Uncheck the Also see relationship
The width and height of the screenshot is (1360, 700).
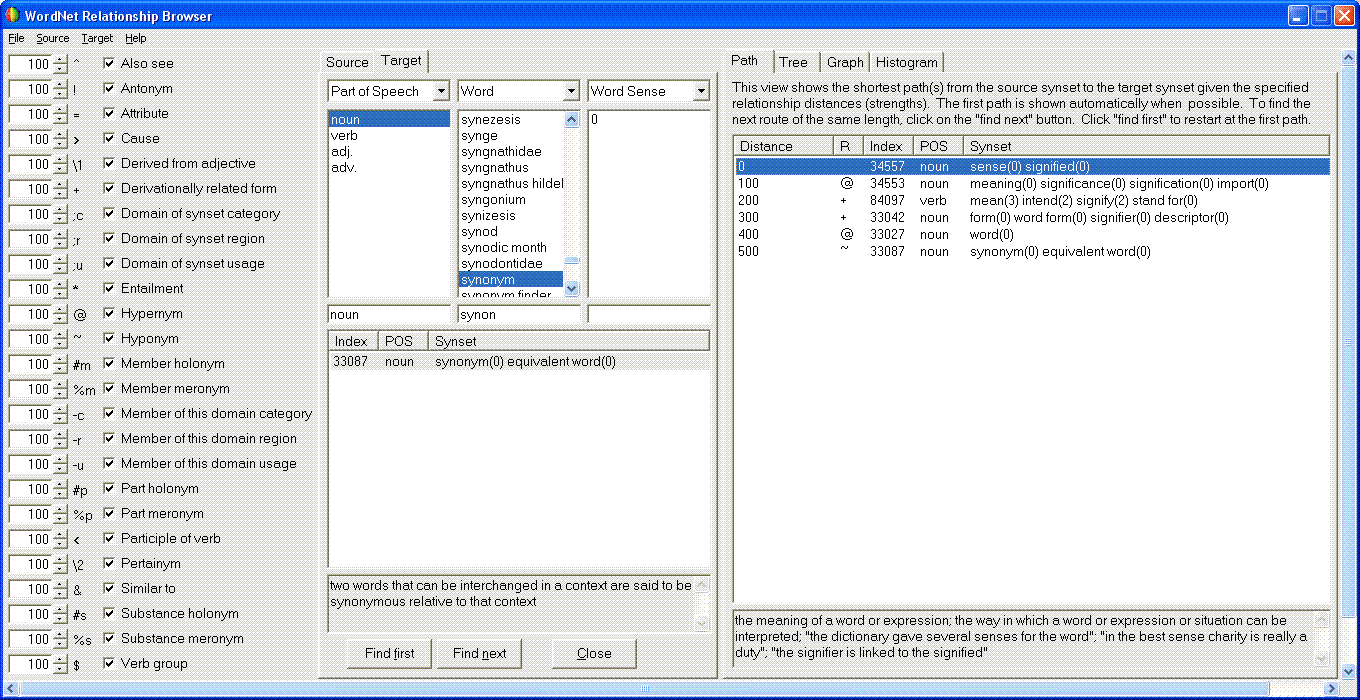pos(109,63)
